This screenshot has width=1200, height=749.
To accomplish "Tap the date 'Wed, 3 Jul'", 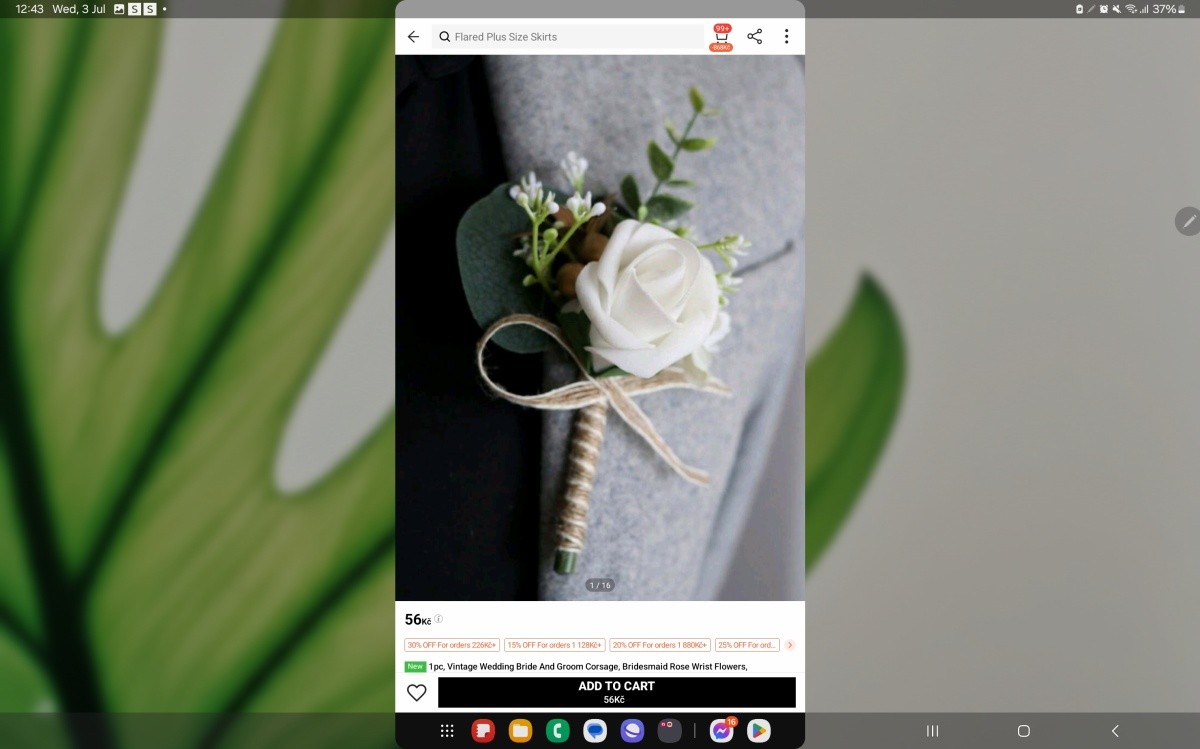I will 79,9.
